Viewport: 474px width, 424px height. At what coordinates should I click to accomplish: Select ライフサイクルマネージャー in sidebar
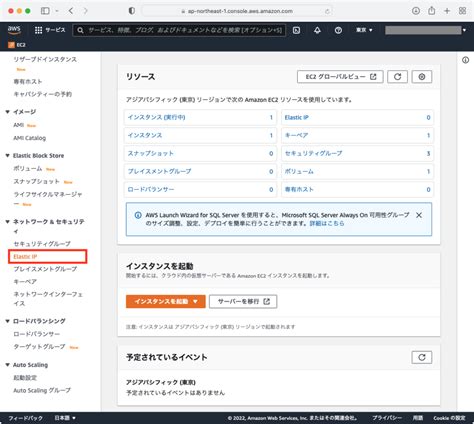point(48,199)
